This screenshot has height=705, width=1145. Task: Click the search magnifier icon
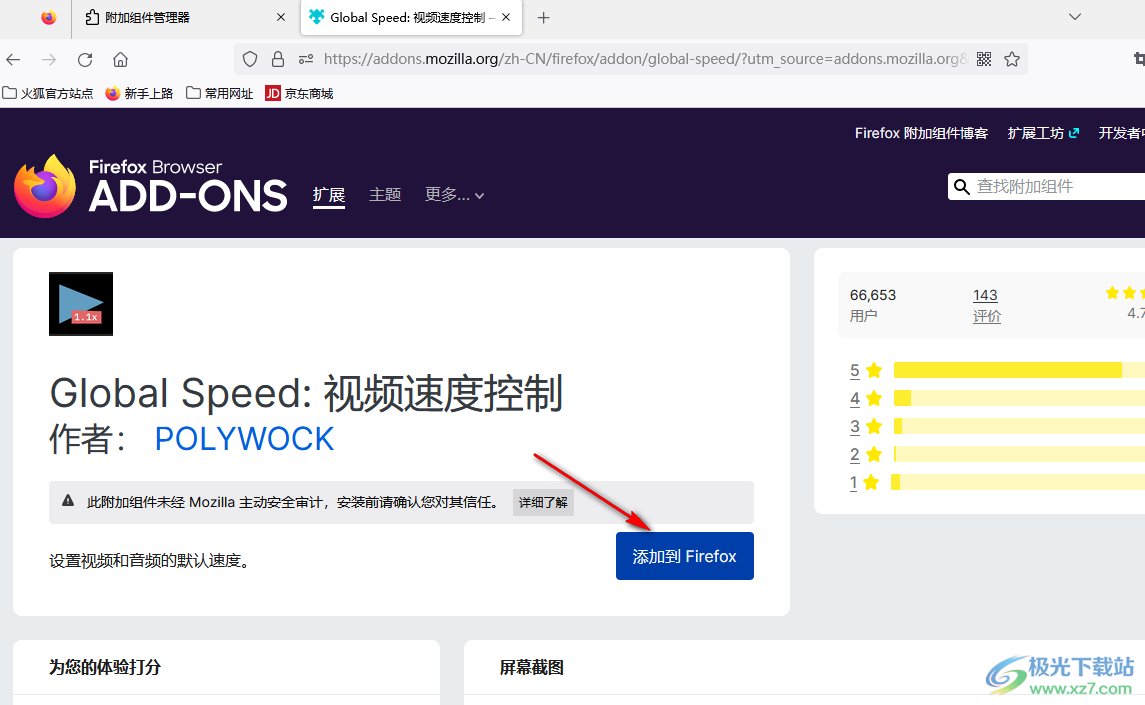pyautogui.click(x=962, y=187)
